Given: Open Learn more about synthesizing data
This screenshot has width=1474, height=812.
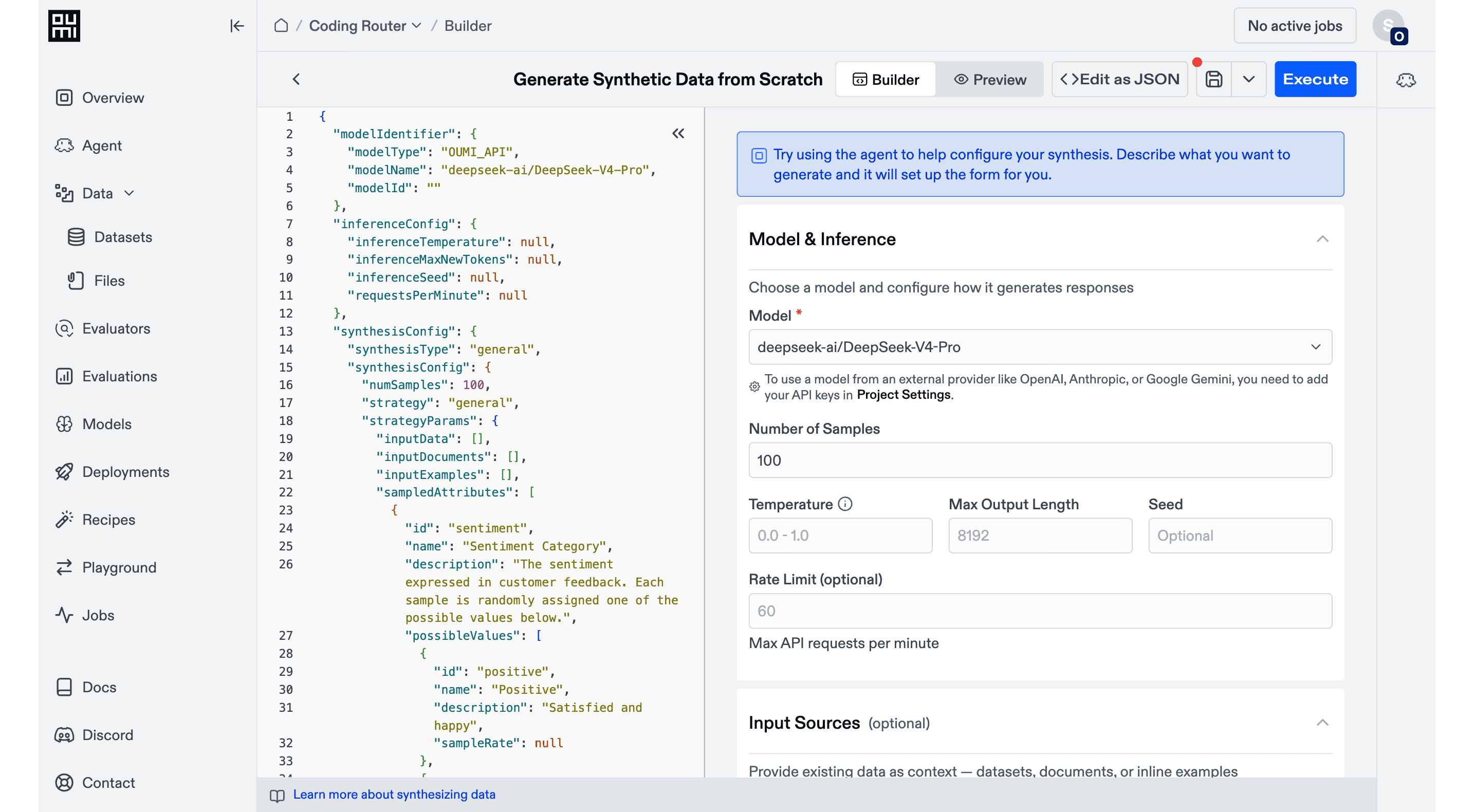Looking at the screenshot, I should click(x=394, y=794).
